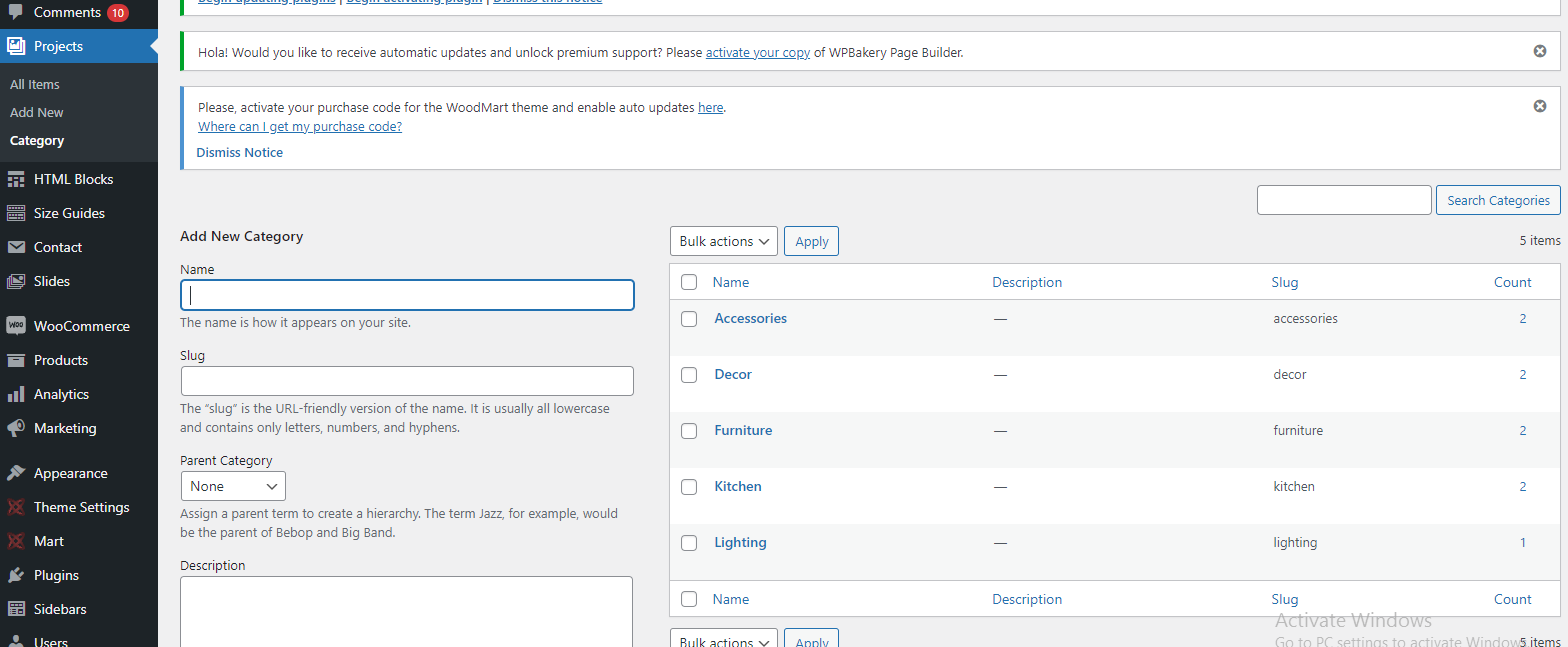The image size is (1568, 647).
Task: Click the Analytics bar chart icon
Action: click(x=16, y=394)
